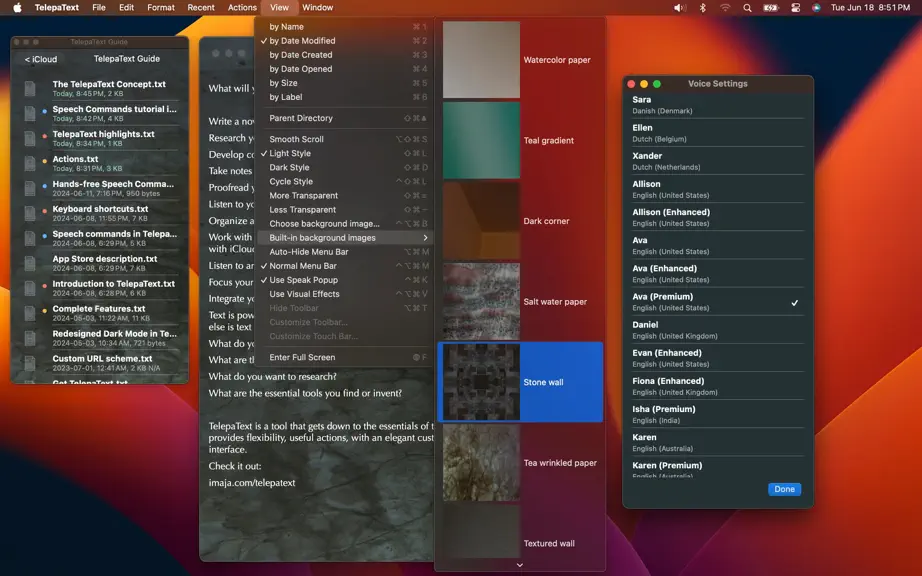Screen dimensions: 922x576
Task: Choose the Teal gradient background thumbnail
Action: pos(481,140)
